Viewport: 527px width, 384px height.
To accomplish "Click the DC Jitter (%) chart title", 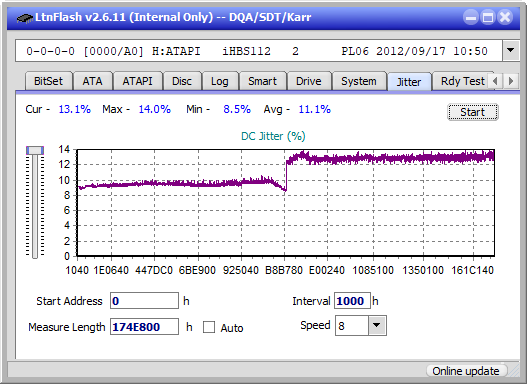I will point(273,136).
